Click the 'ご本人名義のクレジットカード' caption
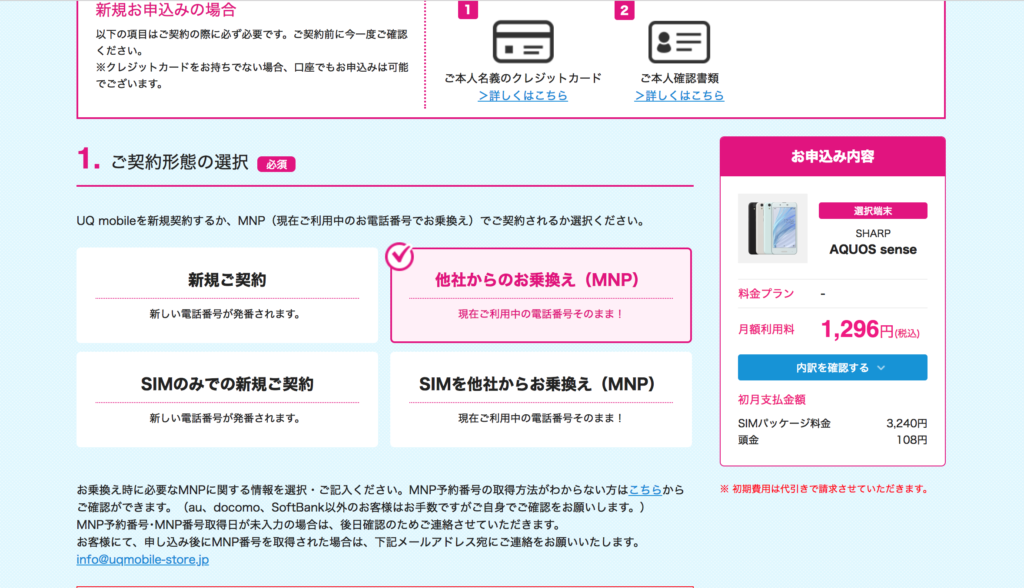The width and height of the screenshot is (1024, 588). coord(522,78)
